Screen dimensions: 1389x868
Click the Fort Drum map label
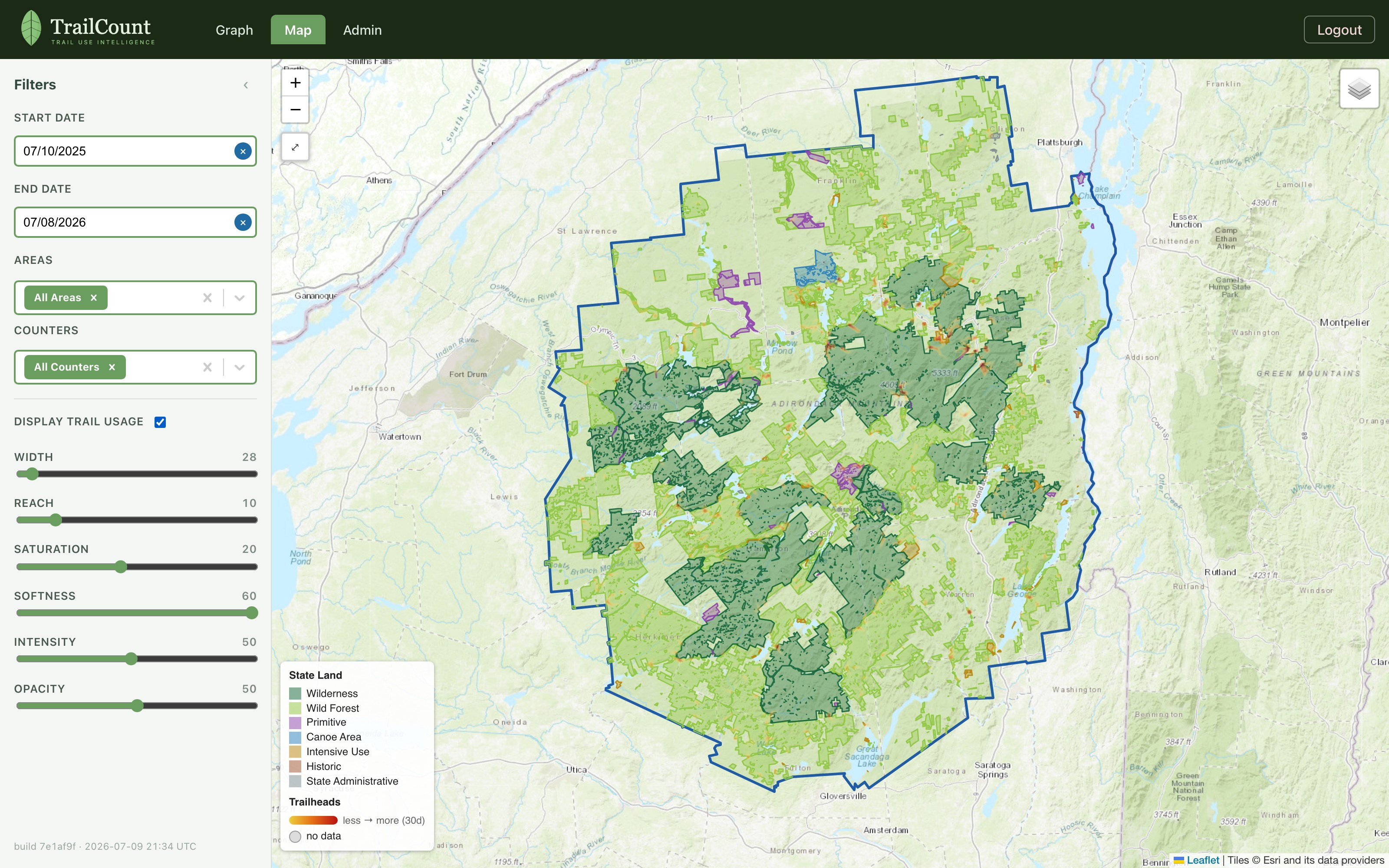click(x=468, y=374)
